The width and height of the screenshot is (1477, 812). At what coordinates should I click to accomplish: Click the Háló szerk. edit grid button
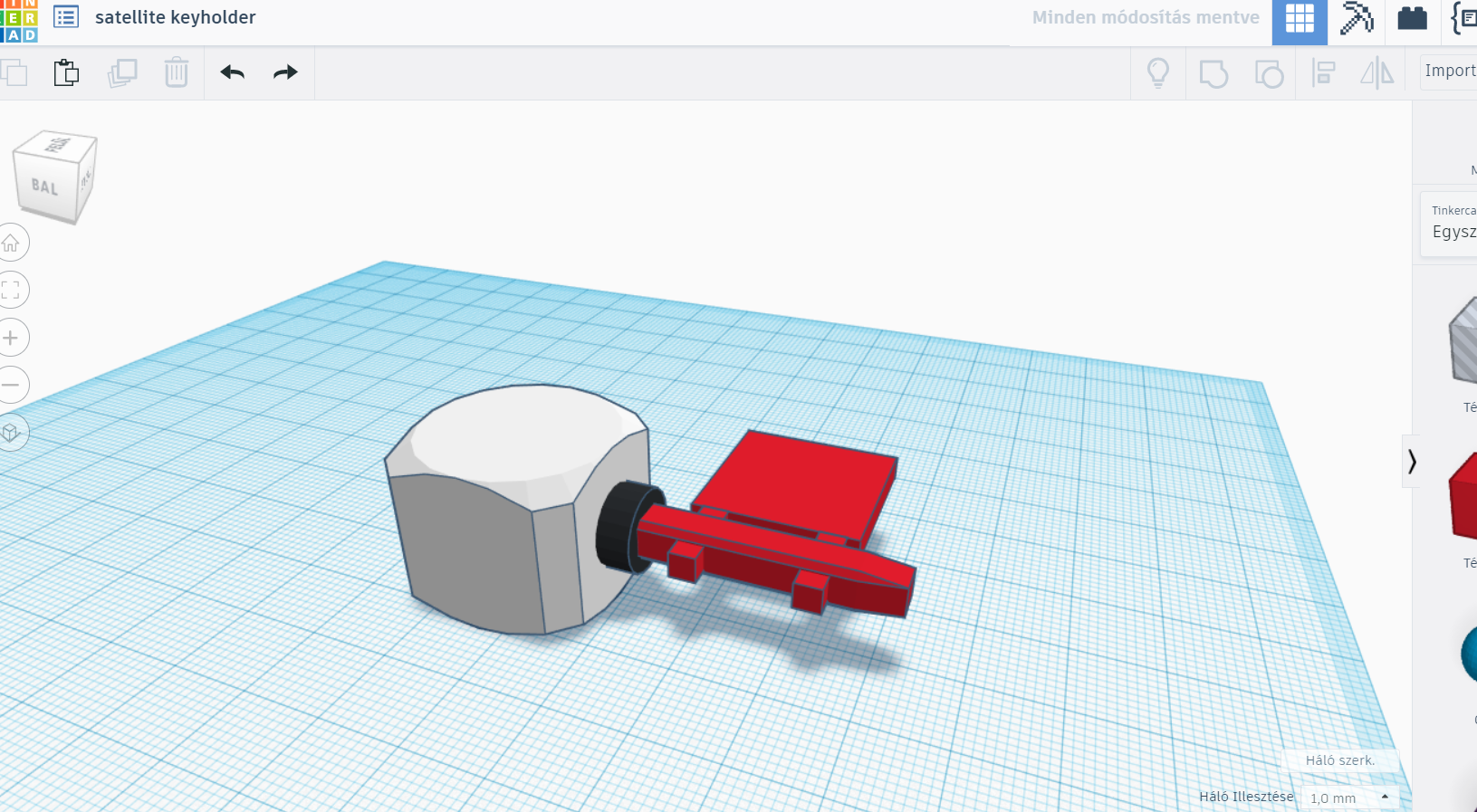tap(1340, 760)
